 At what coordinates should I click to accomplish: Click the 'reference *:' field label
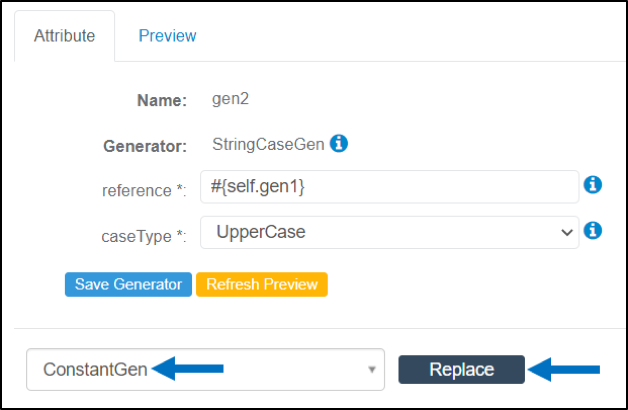click(144, 191)
